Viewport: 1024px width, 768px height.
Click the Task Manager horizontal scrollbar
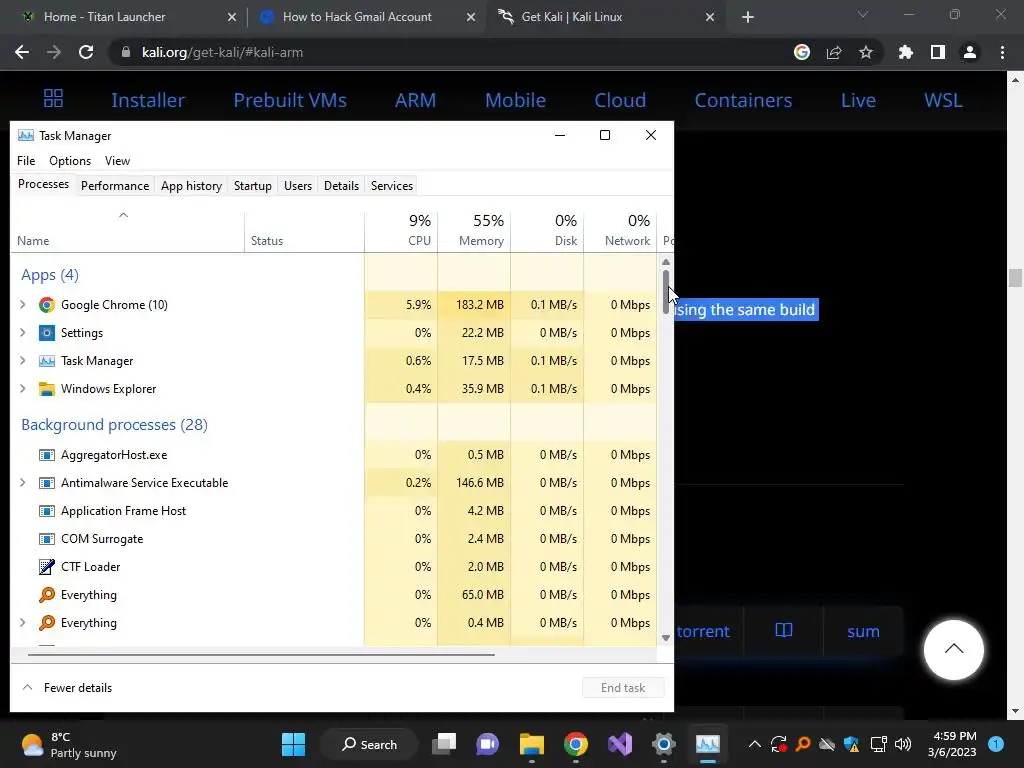(x=261, y=654)
